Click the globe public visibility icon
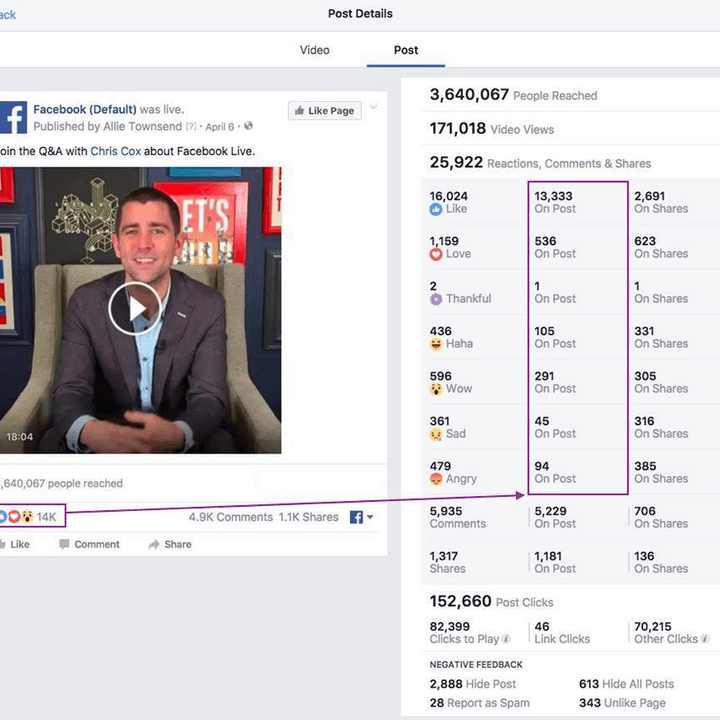Screen dimensions: 720x720 click(248, 126)
